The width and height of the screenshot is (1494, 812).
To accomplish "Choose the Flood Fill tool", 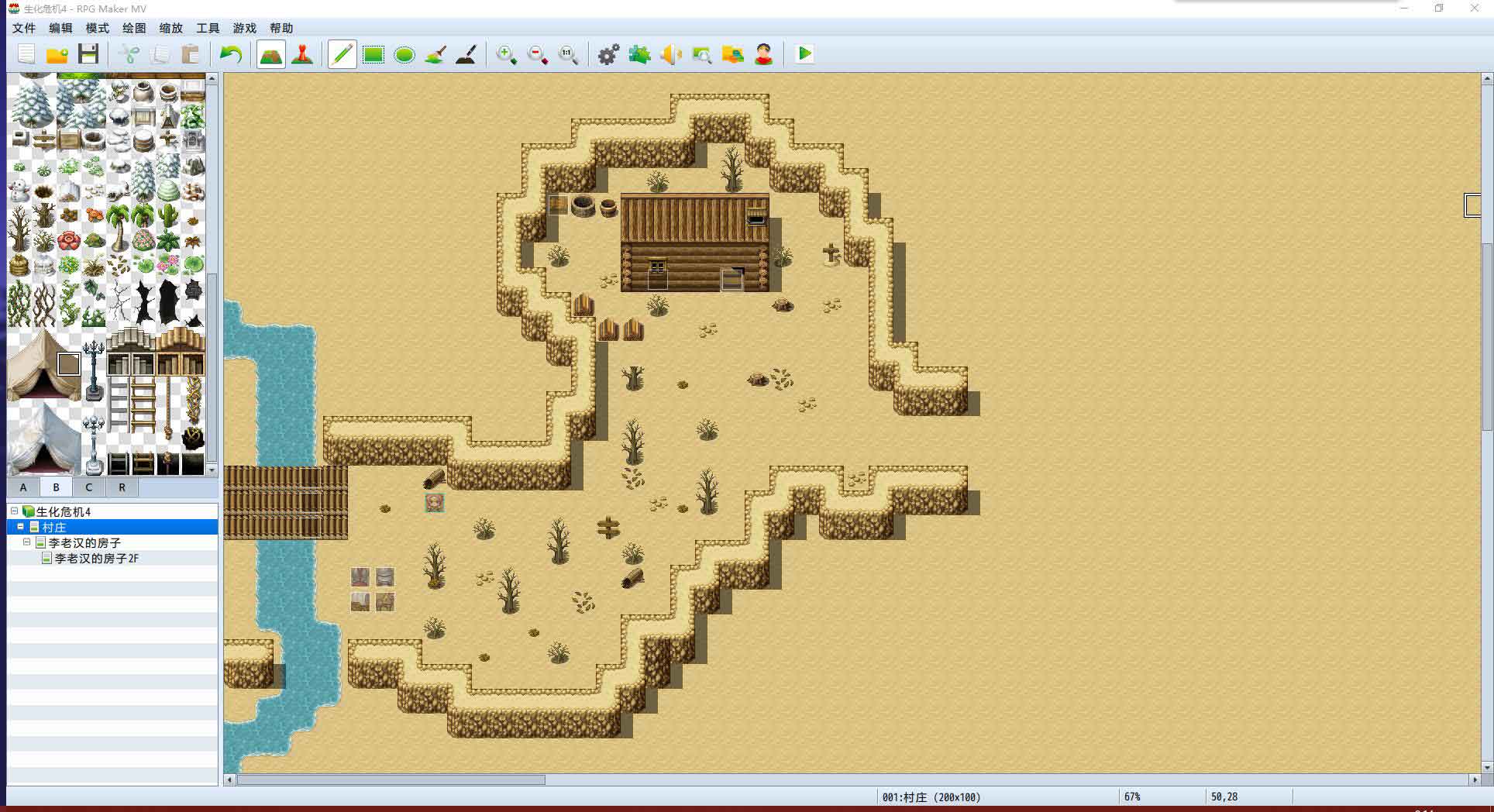I will point(435,54).
